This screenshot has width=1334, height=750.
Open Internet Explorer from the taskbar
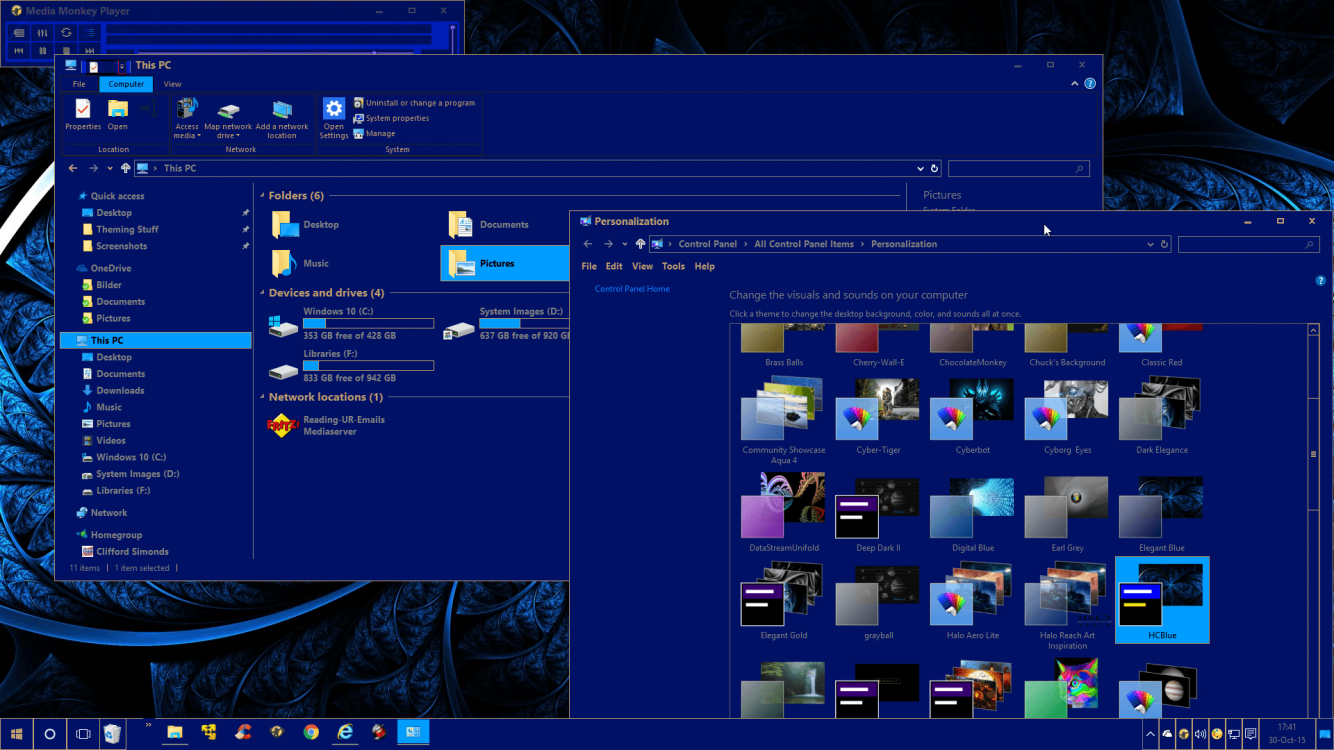click(x=345, y=733)
